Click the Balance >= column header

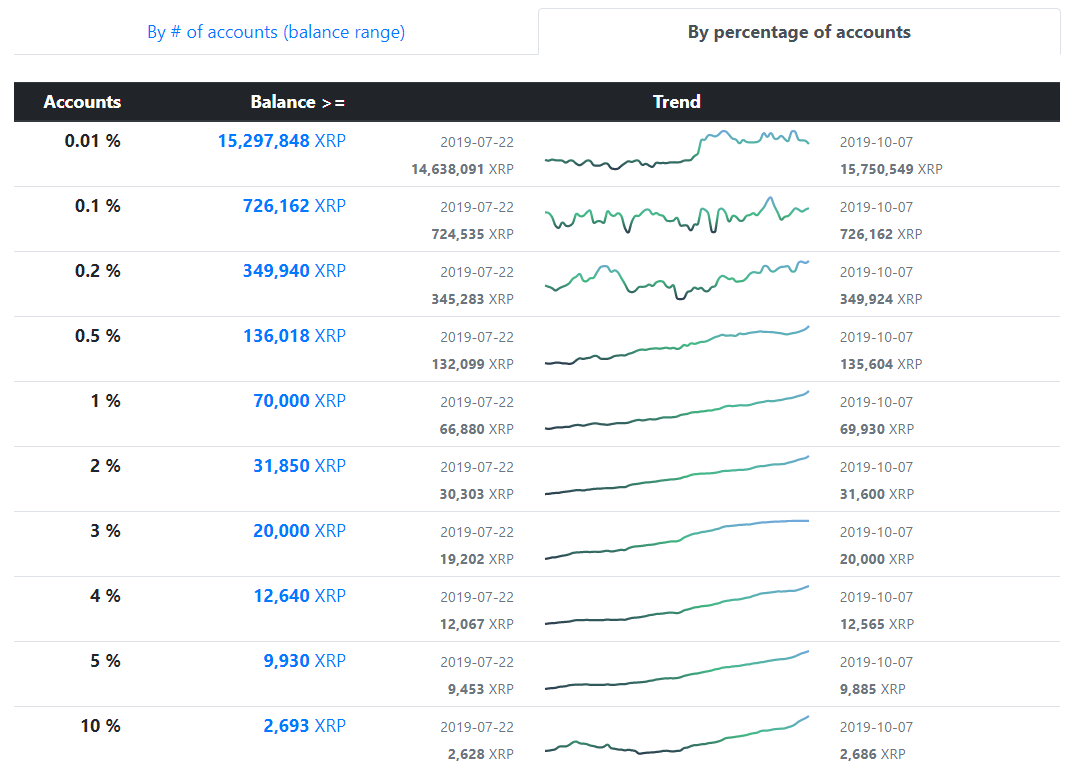click(x=297, y=102)
